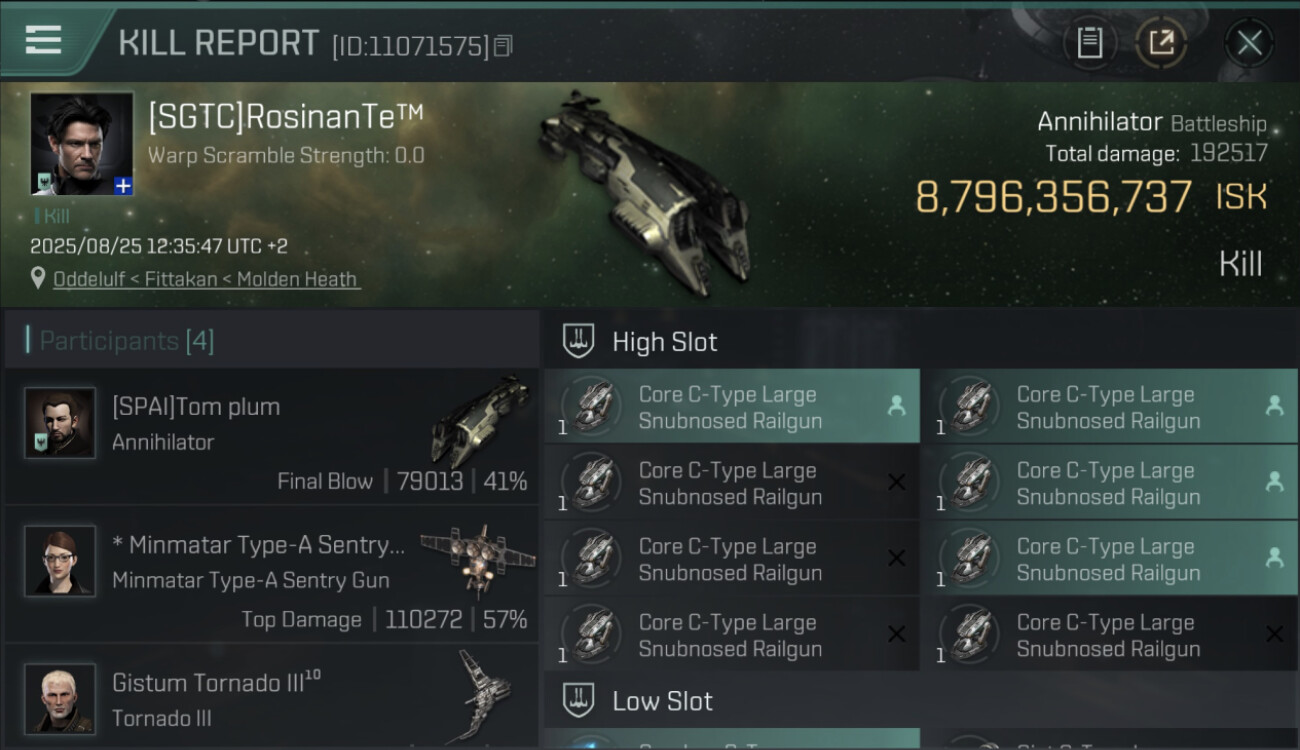Open Gistum Tornado III participant row
Image resolution: width=1300 pixels, height=750 pixels.
pos(270,699)
